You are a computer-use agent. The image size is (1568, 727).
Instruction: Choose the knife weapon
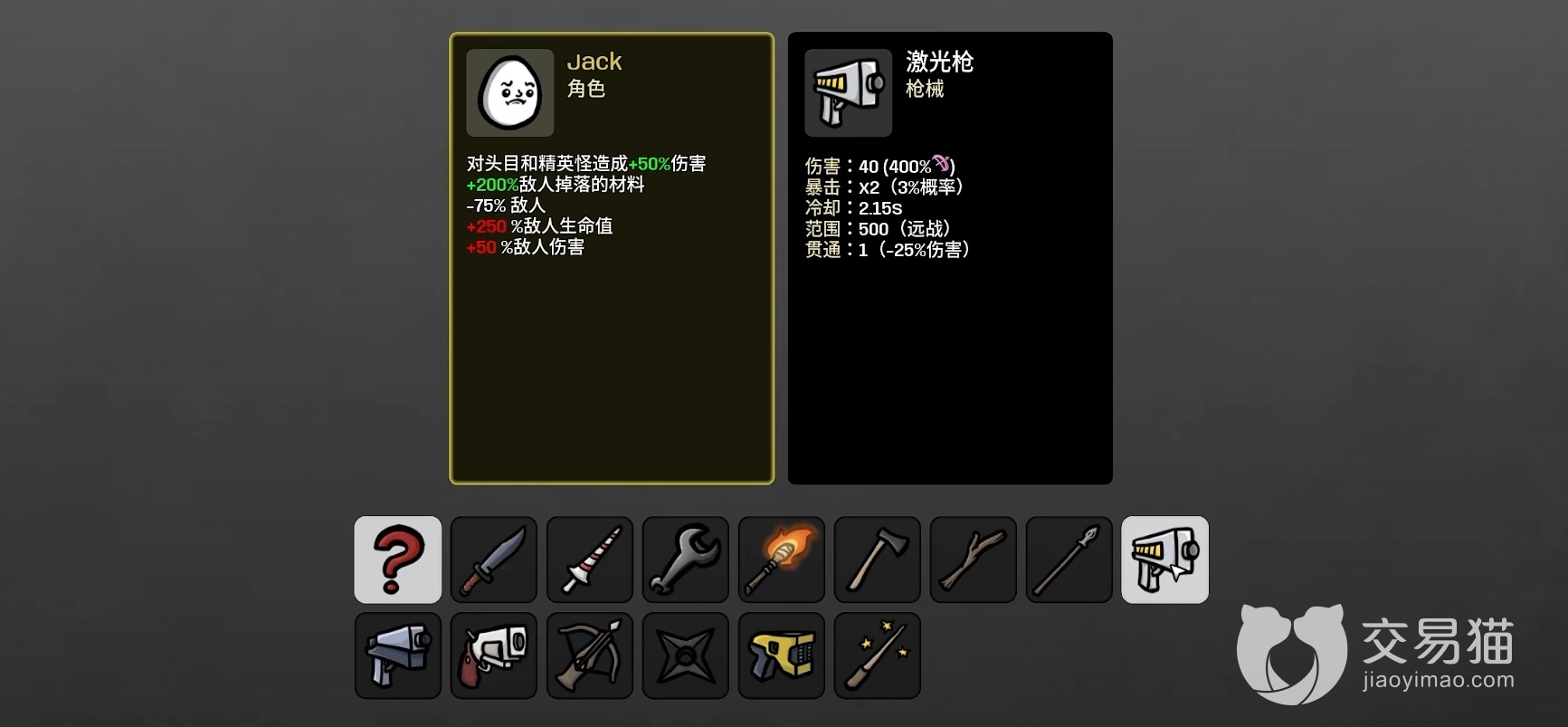494,560
